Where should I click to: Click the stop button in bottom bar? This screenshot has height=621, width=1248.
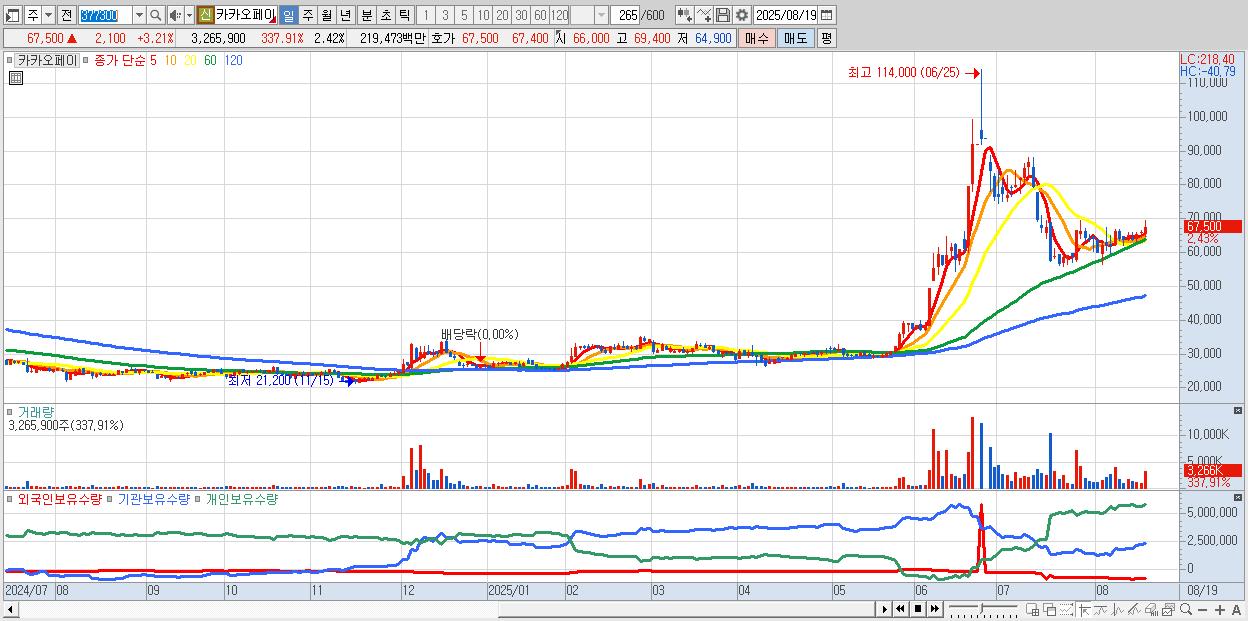coord(918,609)
